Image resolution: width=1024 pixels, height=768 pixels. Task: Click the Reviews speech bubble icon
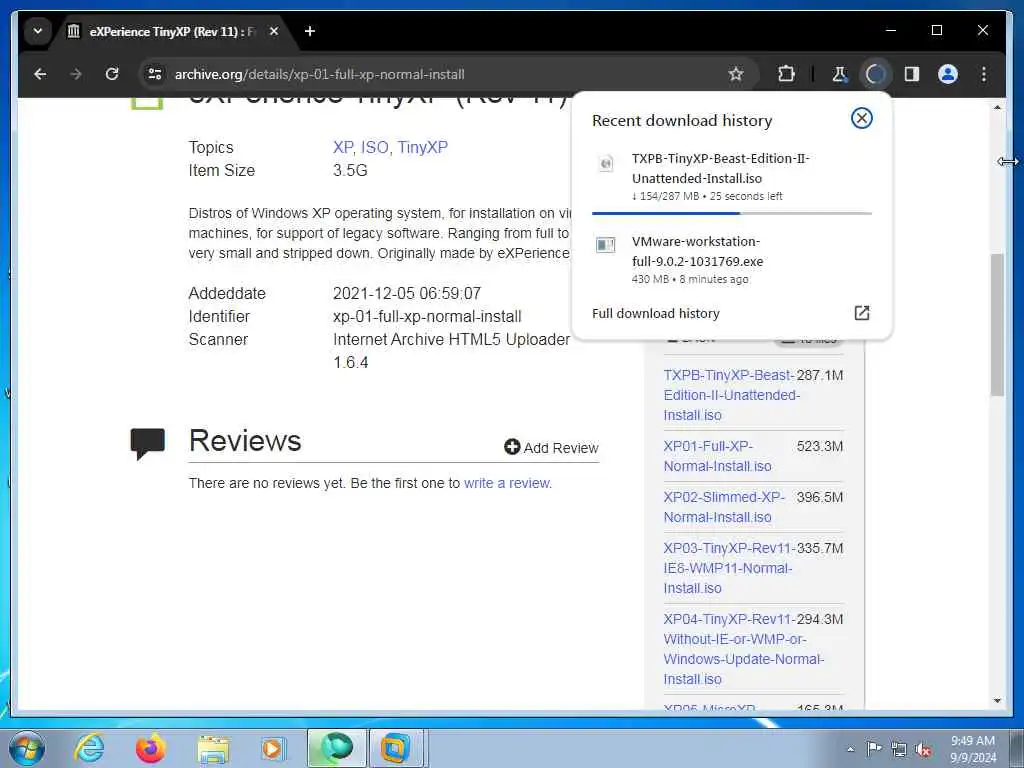[x=148, y=443]
